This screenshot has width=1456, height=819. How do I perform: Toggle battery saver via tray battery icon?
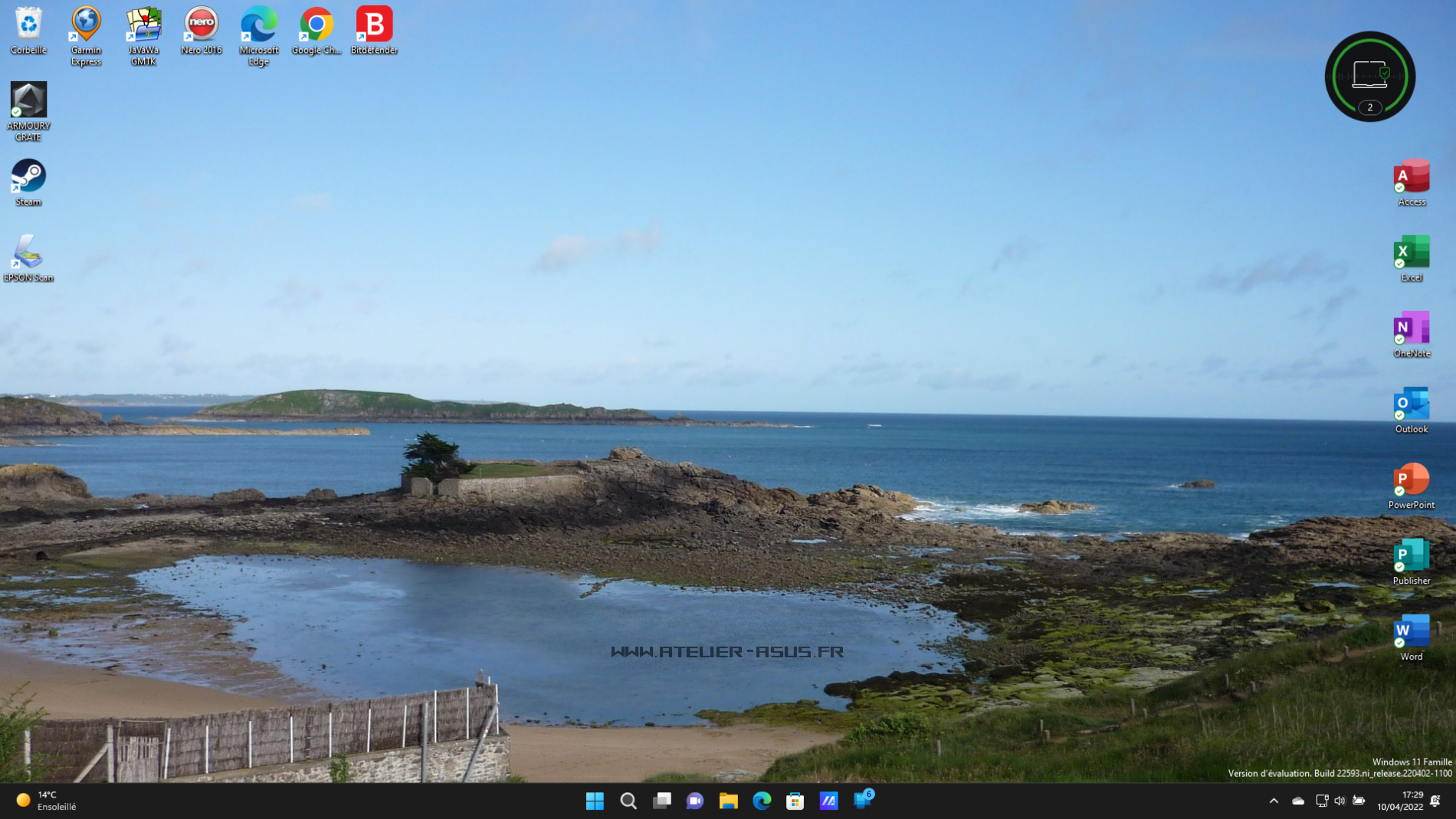tap(1357, 801)
